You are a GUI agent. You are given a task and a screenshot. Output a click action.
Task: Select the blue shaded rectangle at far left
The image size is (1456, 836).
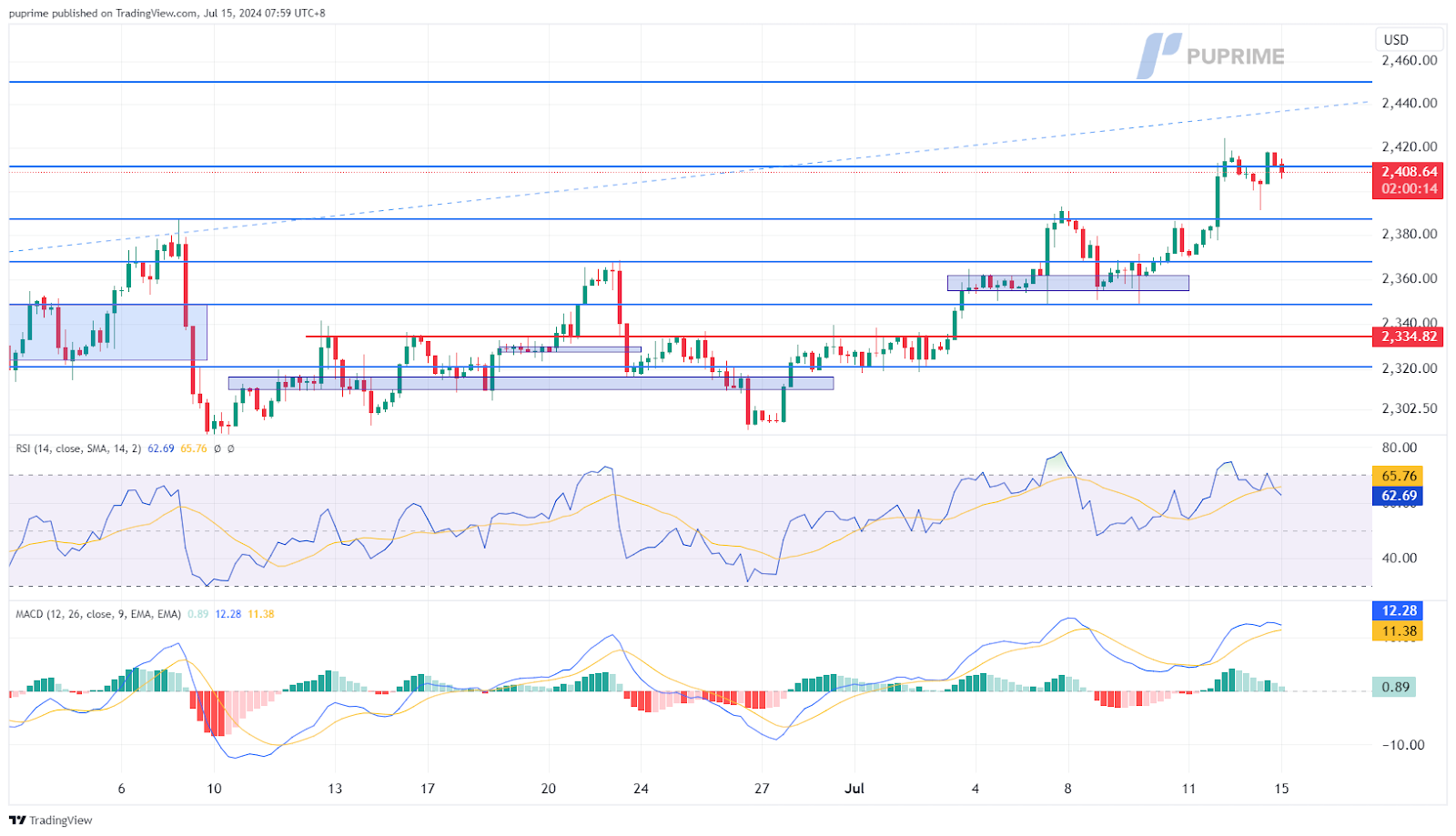point(108,332)
